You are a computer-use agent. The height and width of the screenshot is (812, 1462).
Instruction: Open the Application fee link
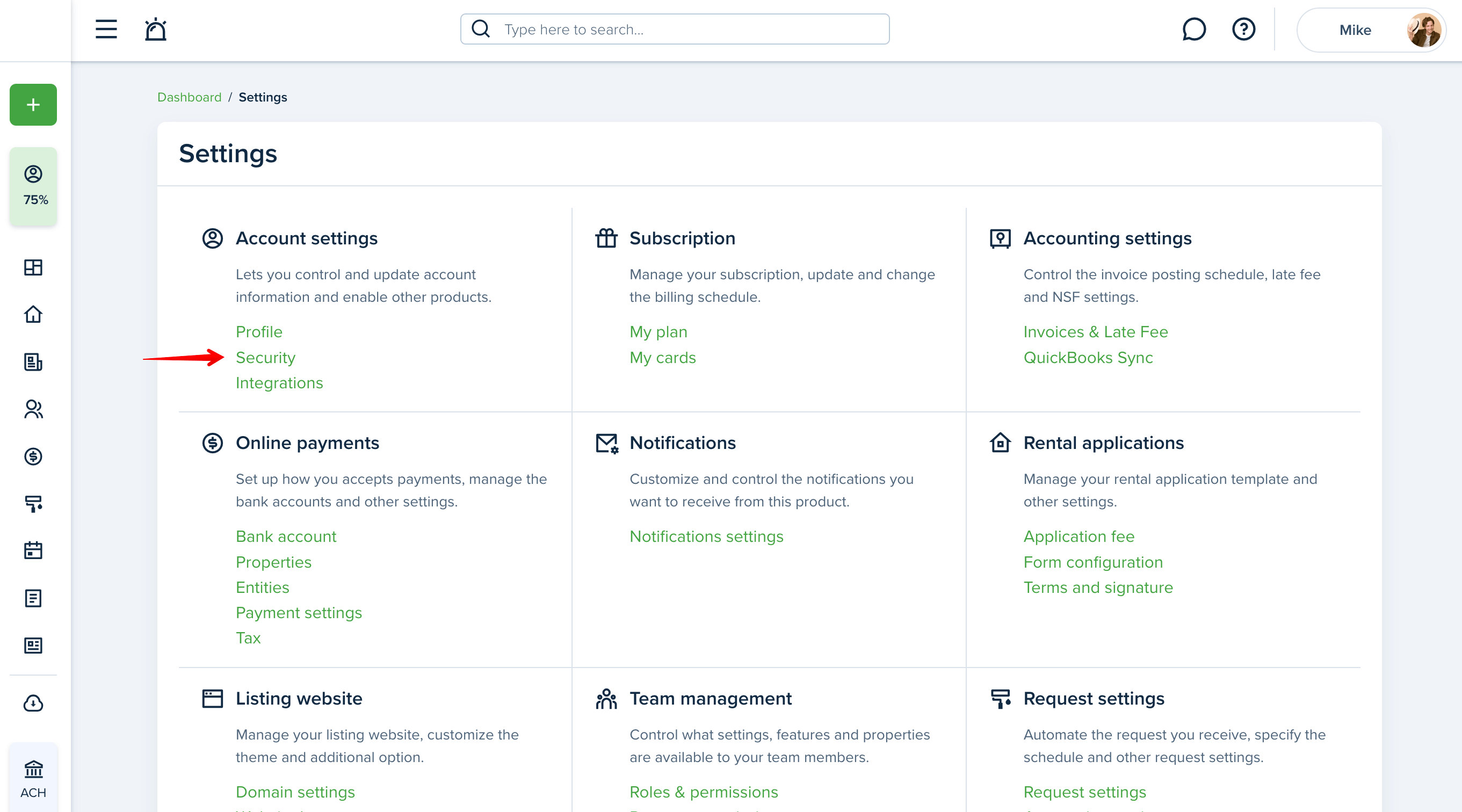tap(1079, 536)
